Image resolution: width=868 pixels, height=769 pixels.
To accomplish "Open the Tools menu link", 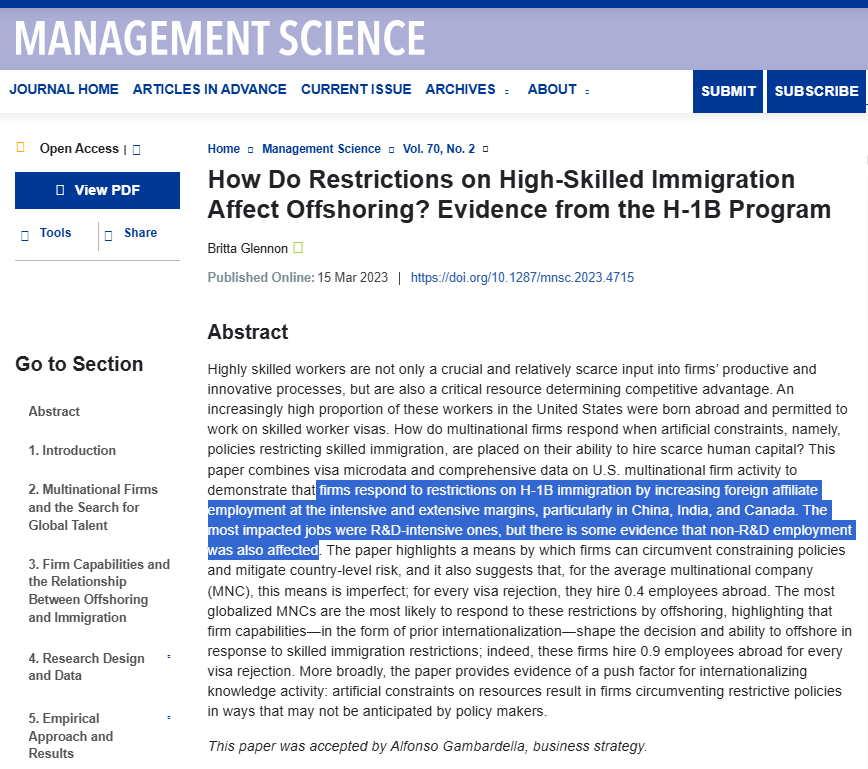I will [x=55, y=233].
